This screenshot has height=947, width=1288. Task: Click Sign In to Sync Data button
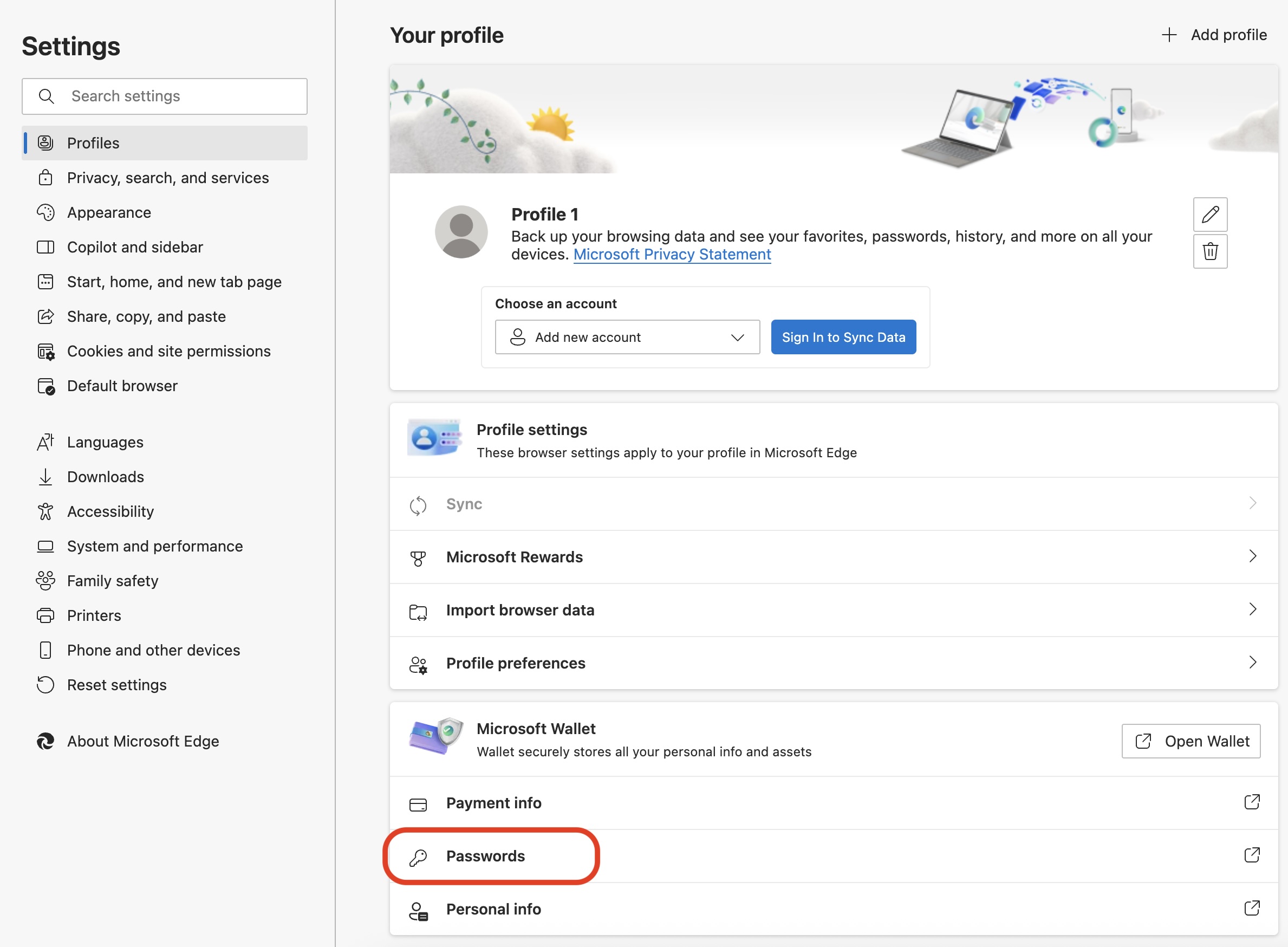(x=843, y=337)
